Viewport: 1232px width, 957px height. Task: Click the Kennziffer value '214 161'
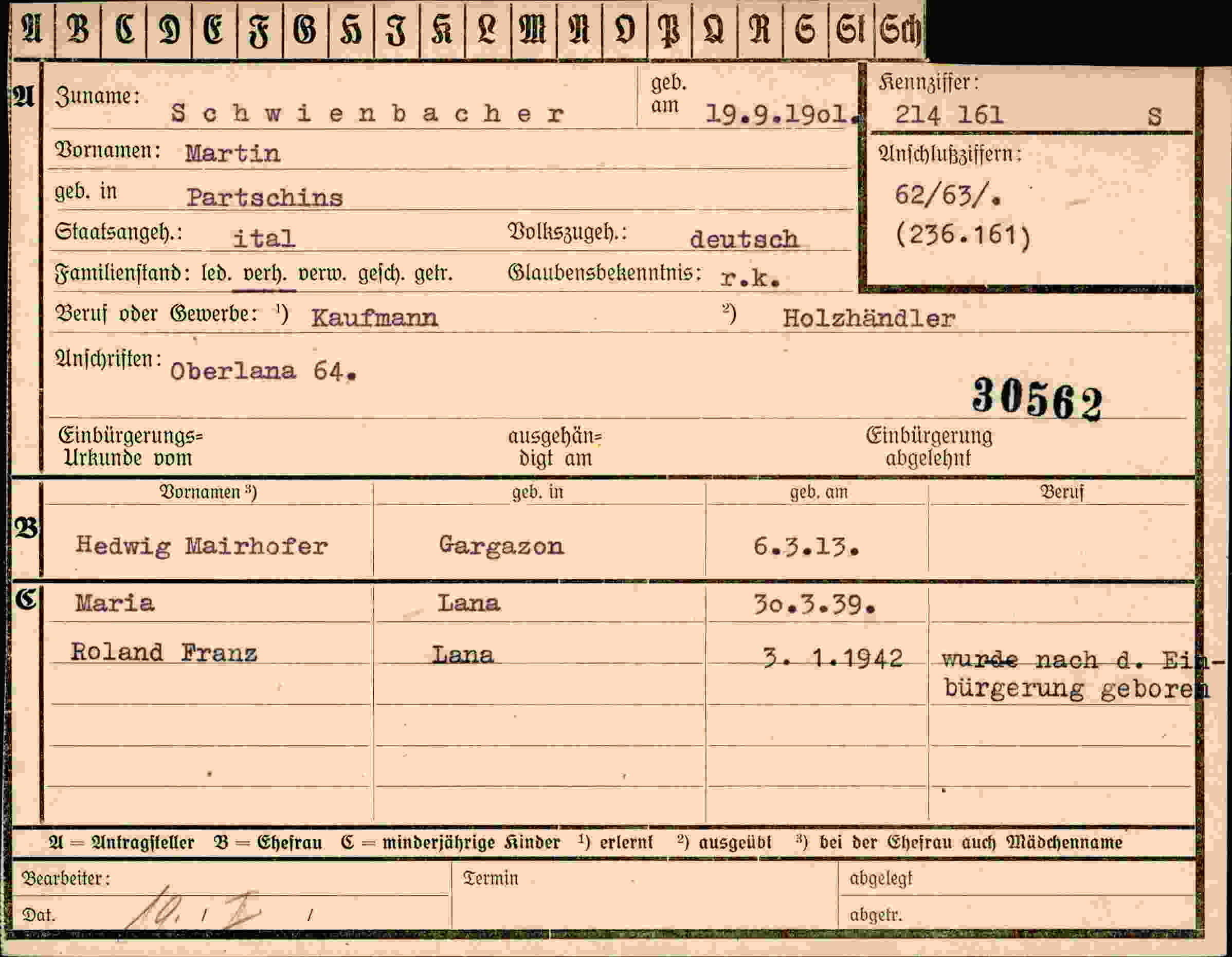pos(949,116)
